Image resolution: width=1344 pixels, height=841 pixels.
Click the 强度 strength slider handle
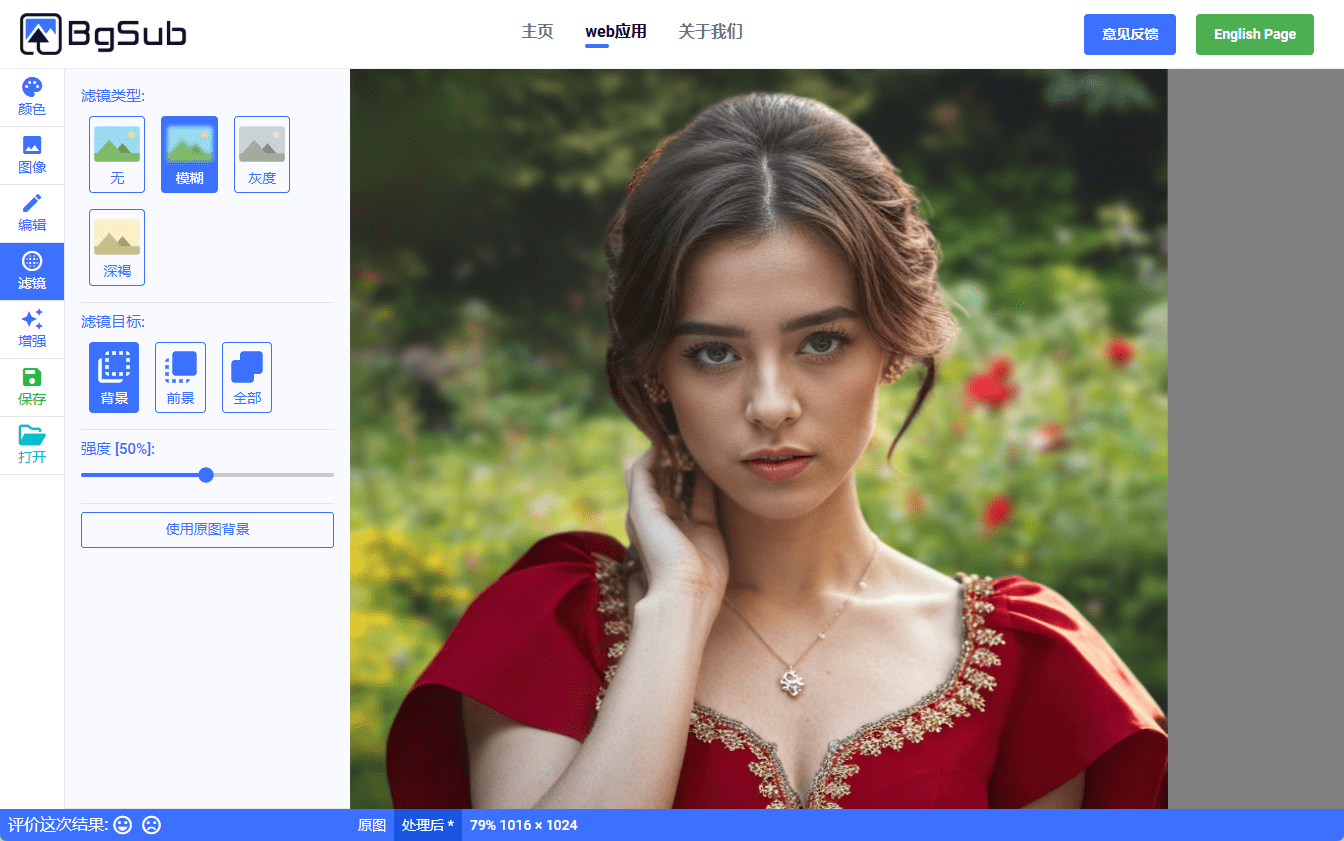[206, 475]
